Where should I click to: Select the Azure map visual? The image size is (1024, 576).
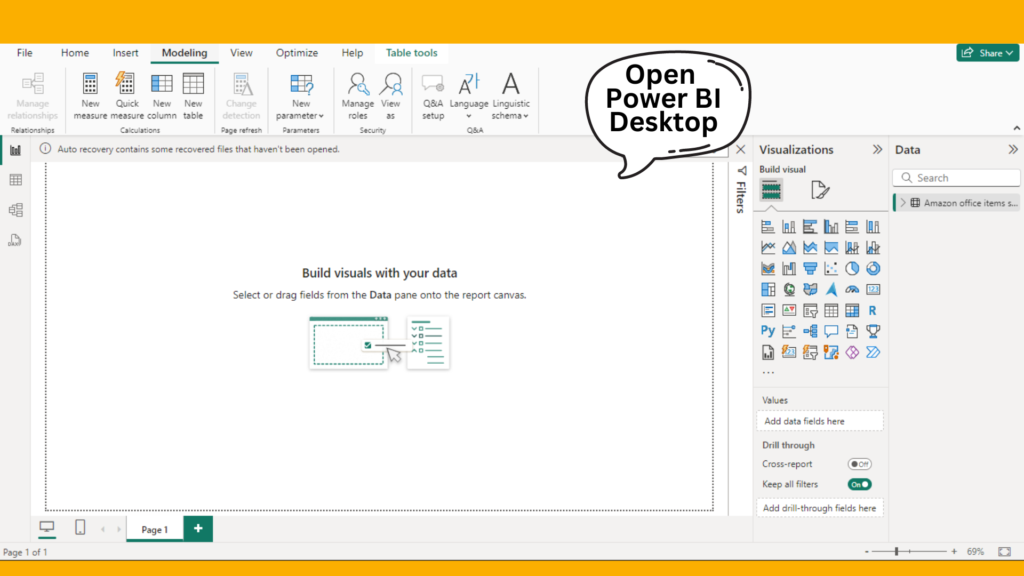831,289
